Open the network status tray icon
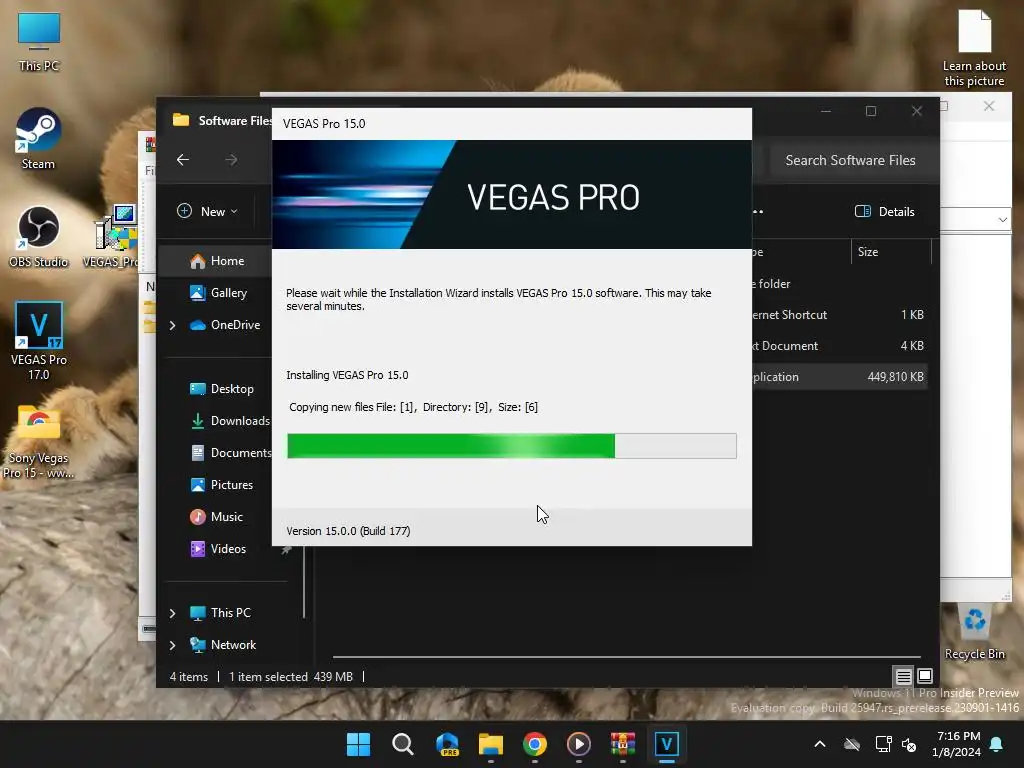This screenshot has width=1024, height=768. (x=883, y=744)
